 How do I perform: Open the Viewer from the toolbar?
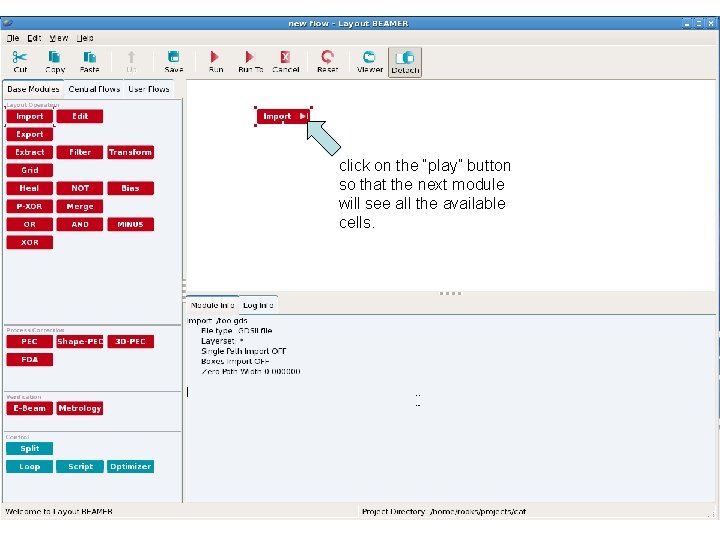click(369, 56)
